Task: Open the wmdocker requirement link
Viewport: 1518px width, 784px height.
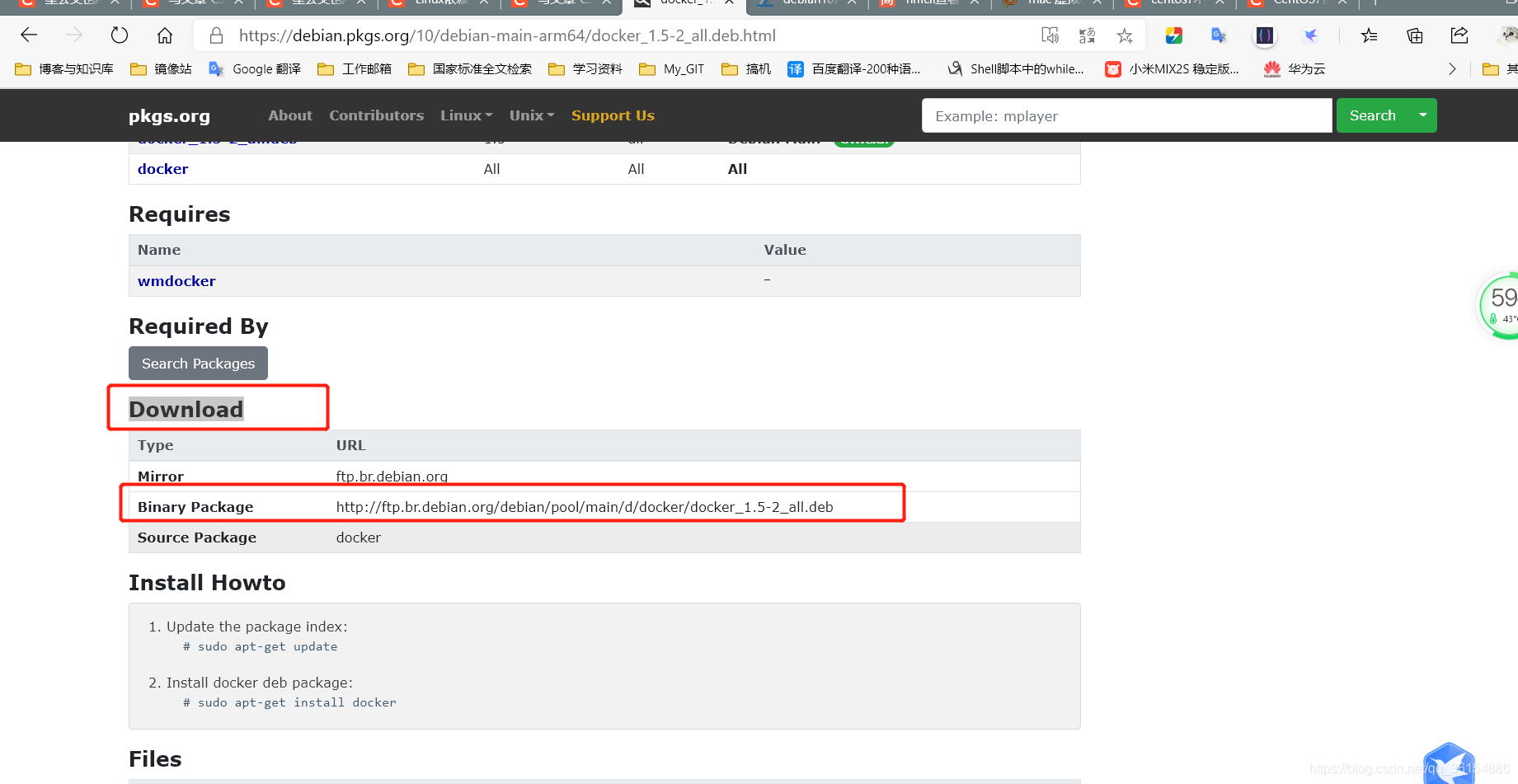Action: tap(176, 281)
